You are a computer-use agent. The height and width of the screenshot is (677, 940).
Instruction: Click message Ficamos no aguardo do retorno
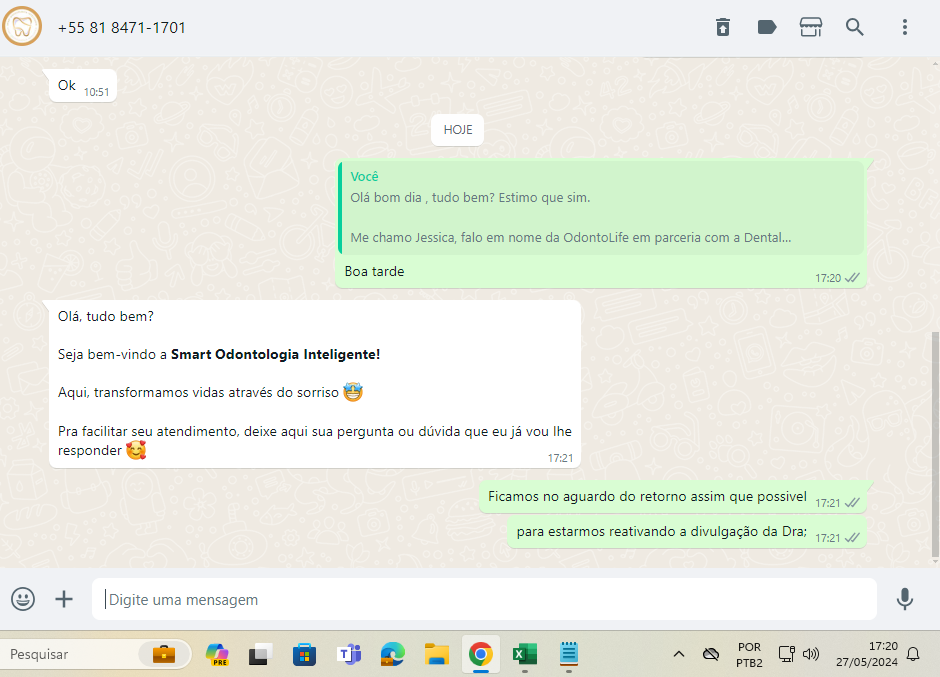pos(673,497)
